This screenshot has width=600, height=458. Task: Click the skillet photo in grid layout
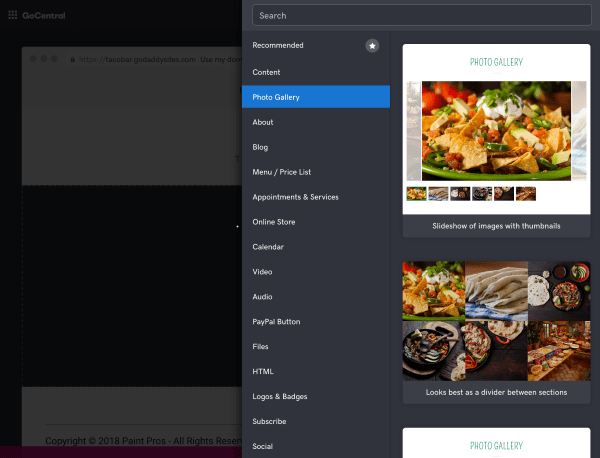coord(434,351)
